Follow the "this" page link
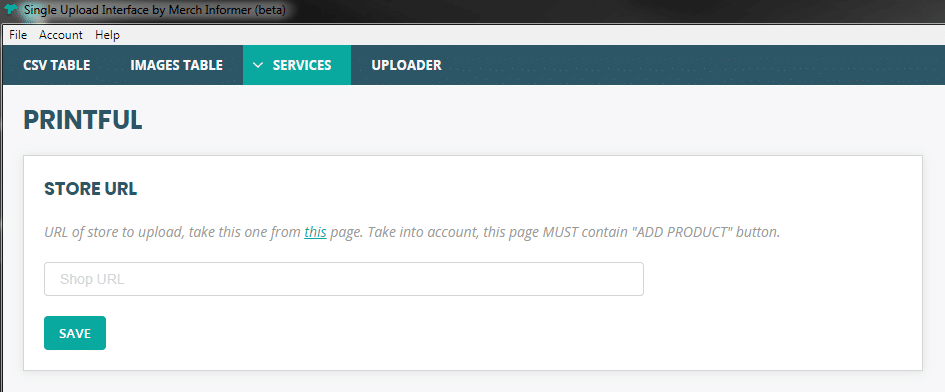945x392 pixels. pyautogui.click(x=315, y=232)
